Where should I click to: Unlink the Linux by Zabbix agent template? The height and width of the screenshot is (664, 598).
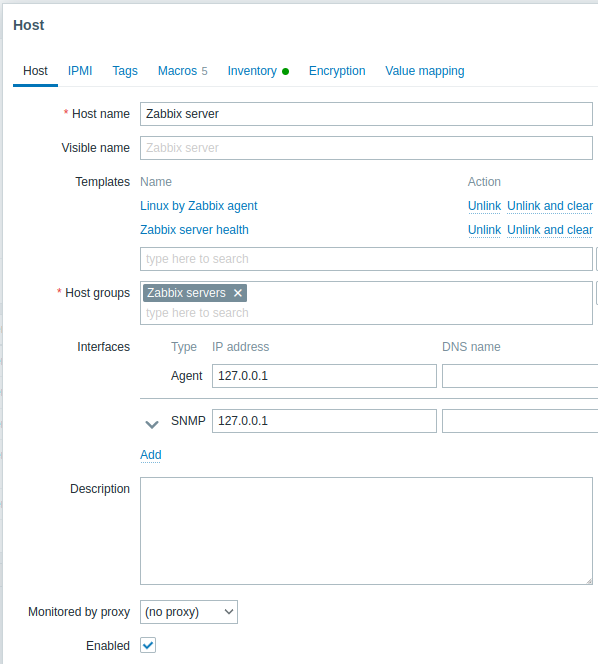pos(484,206)
